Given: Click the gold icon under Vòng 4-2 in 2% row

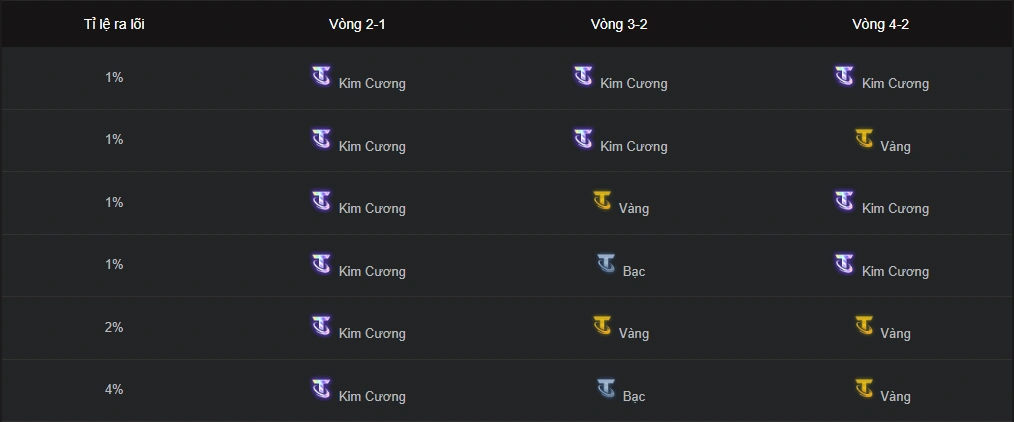Looking at the screenshot, I should 864,325.
